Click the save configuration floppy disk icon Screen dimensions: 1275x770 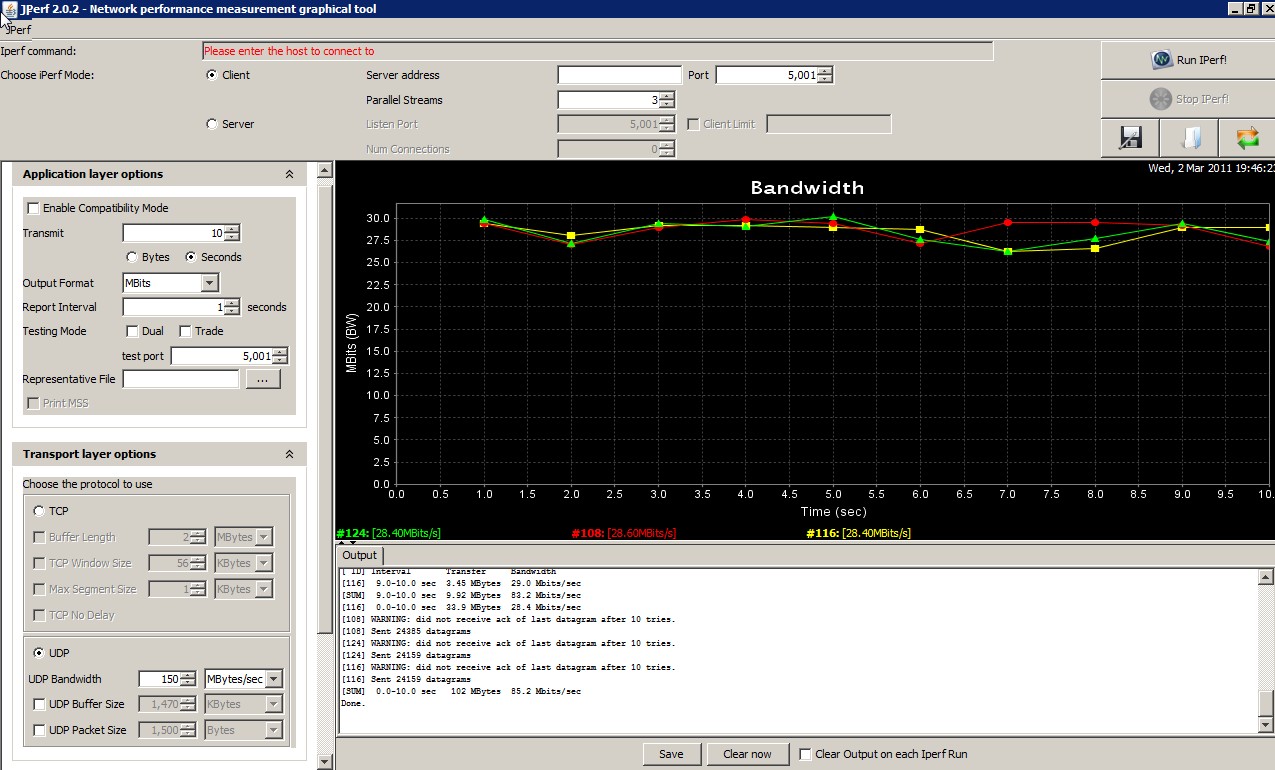point(1131,138)
